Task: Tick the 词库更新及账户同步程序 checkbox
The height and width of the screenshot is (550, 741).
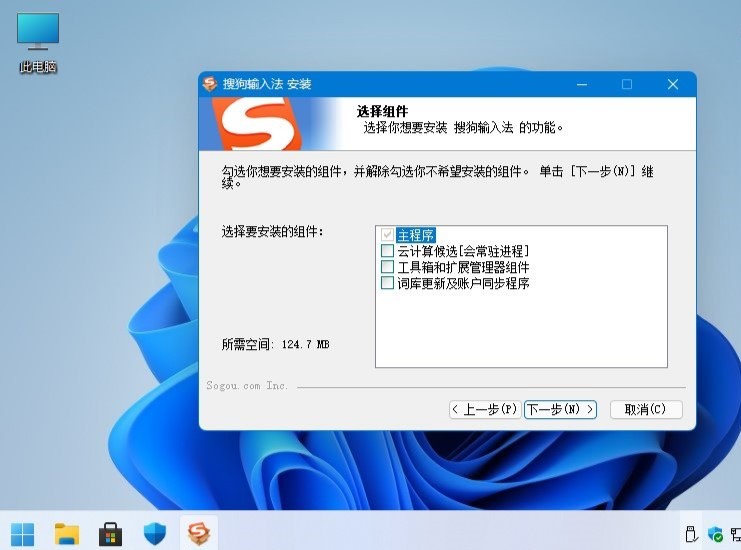Action: 388,283
